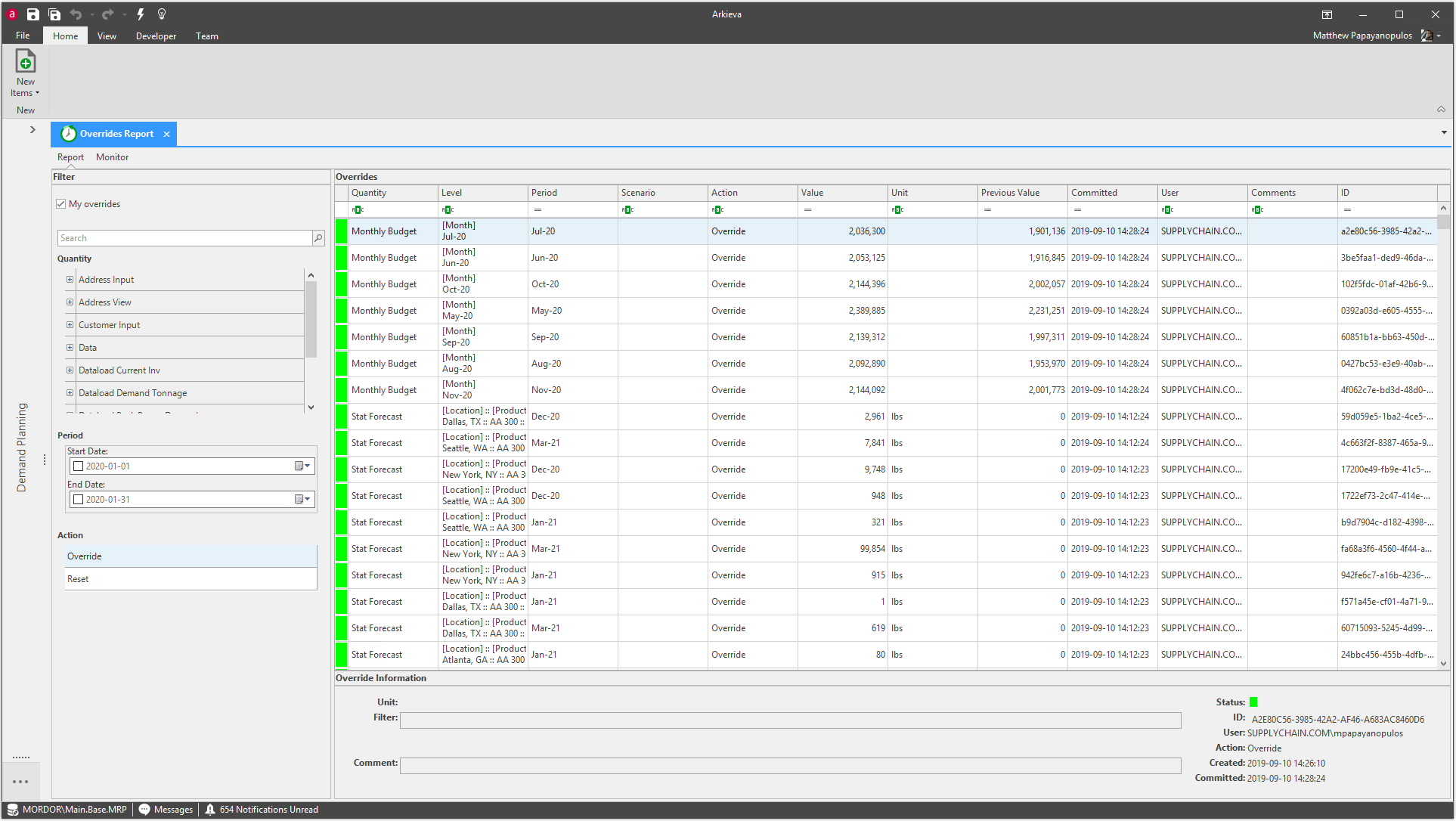Click the Arkieva app logo icon

tap(12, 14)
